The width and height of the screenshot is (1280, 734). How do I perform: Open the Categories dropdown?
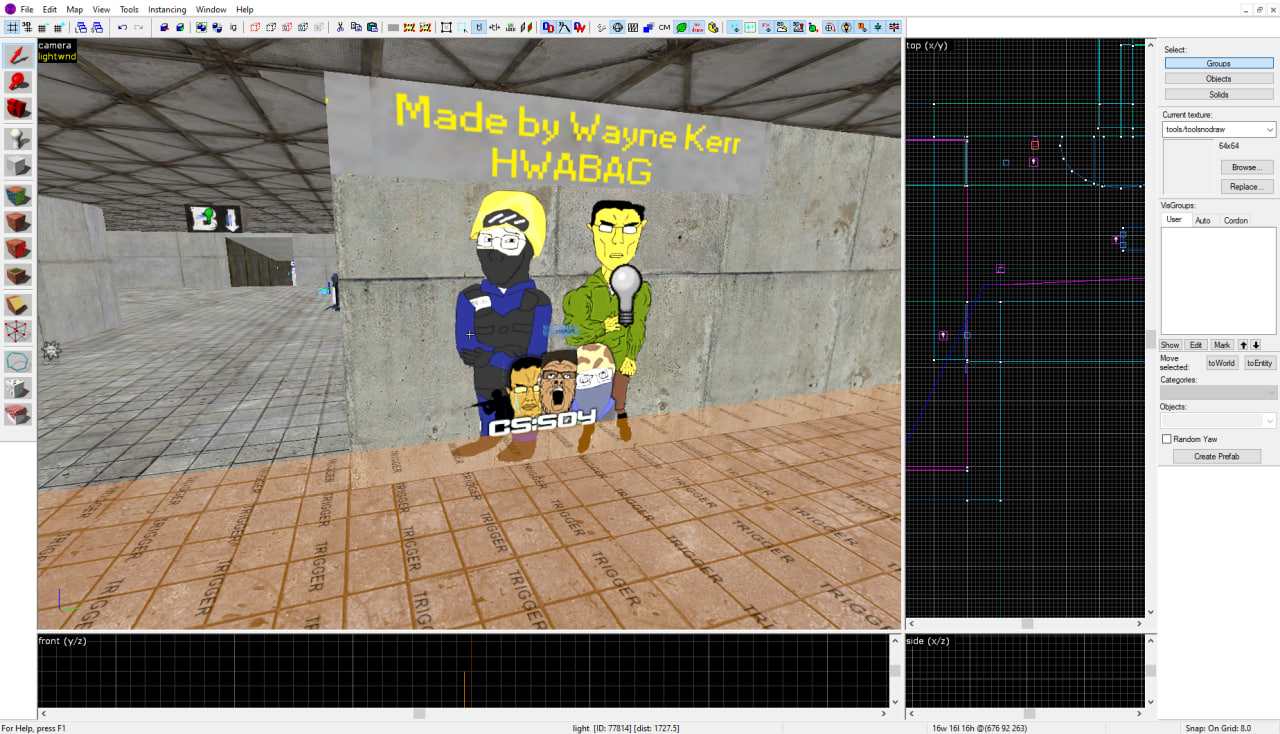1219,393
